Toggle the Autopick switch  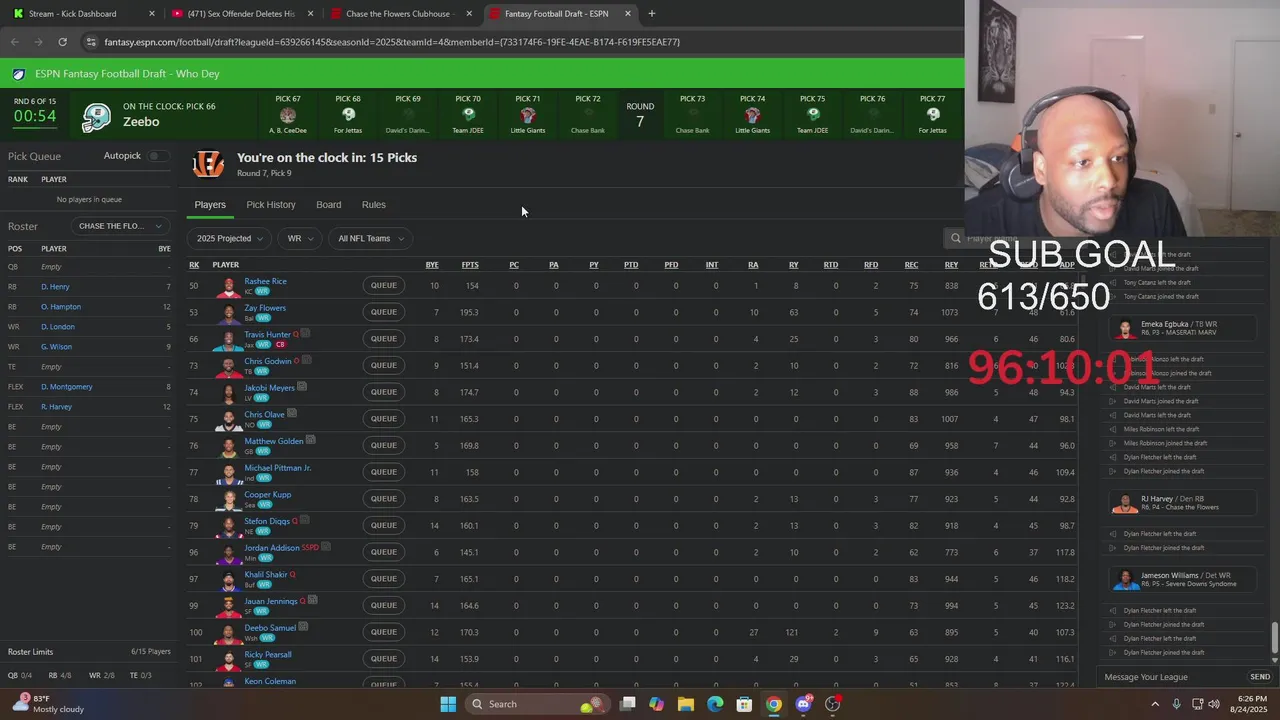click(157, 156)
